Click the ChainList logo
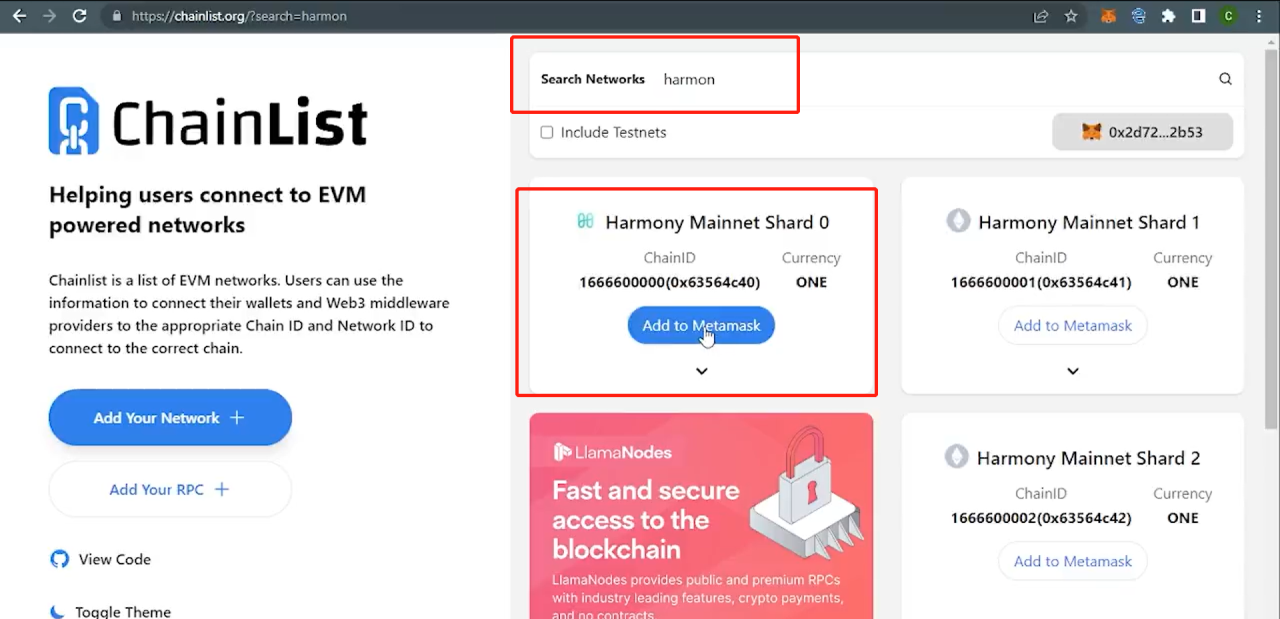Image resolution: width=1280 pixels, height=619 pixels. pos(208,121)
